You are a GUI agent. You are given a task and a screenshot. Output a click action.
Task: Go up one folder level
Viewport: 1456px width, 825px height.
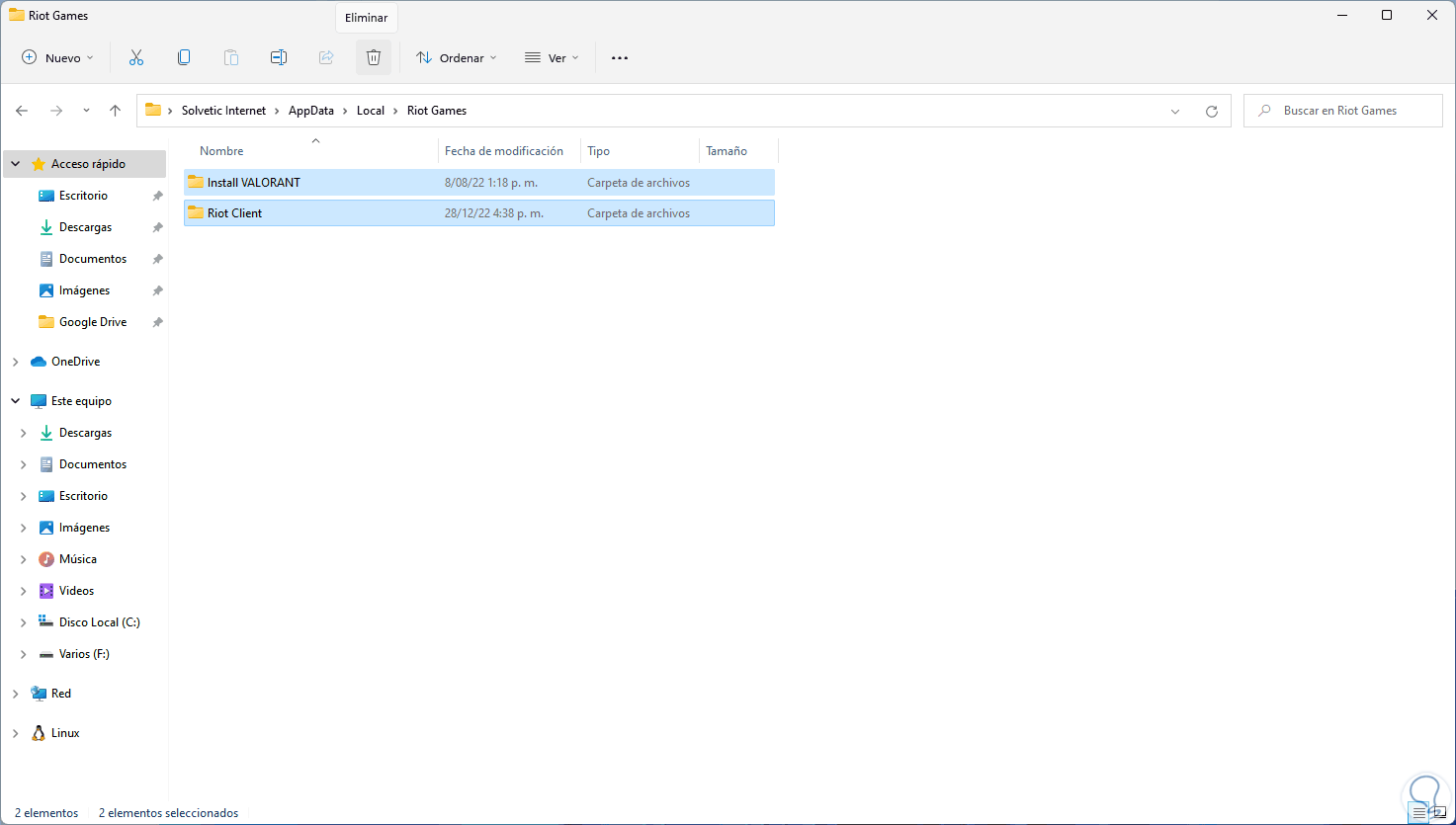[115, 111]
